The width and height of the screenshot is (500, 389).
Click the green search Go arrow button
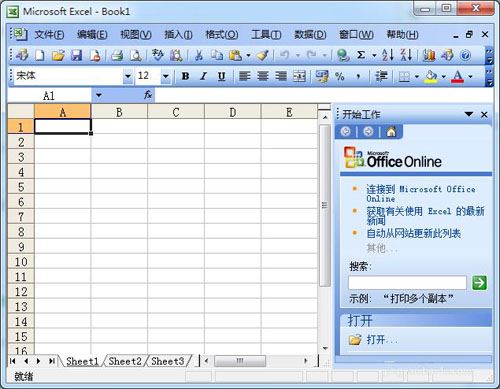click(x=479, y=283)
